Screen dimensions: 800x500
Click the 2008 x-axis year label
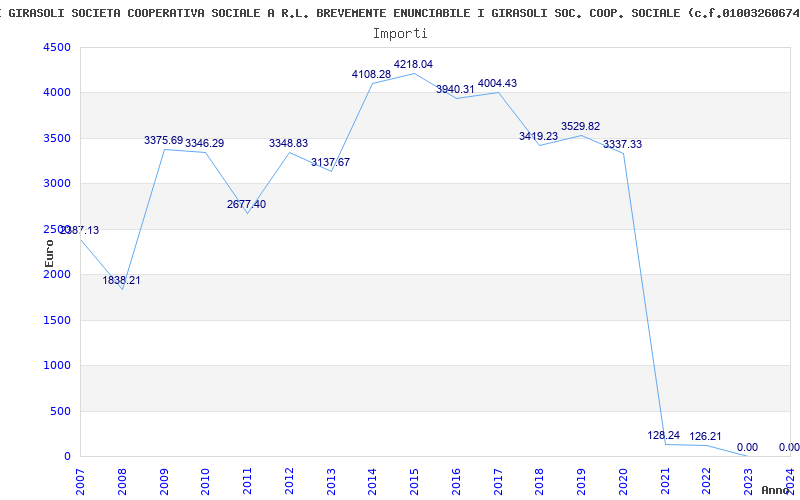pyautogui.click(x=122, y=481)
